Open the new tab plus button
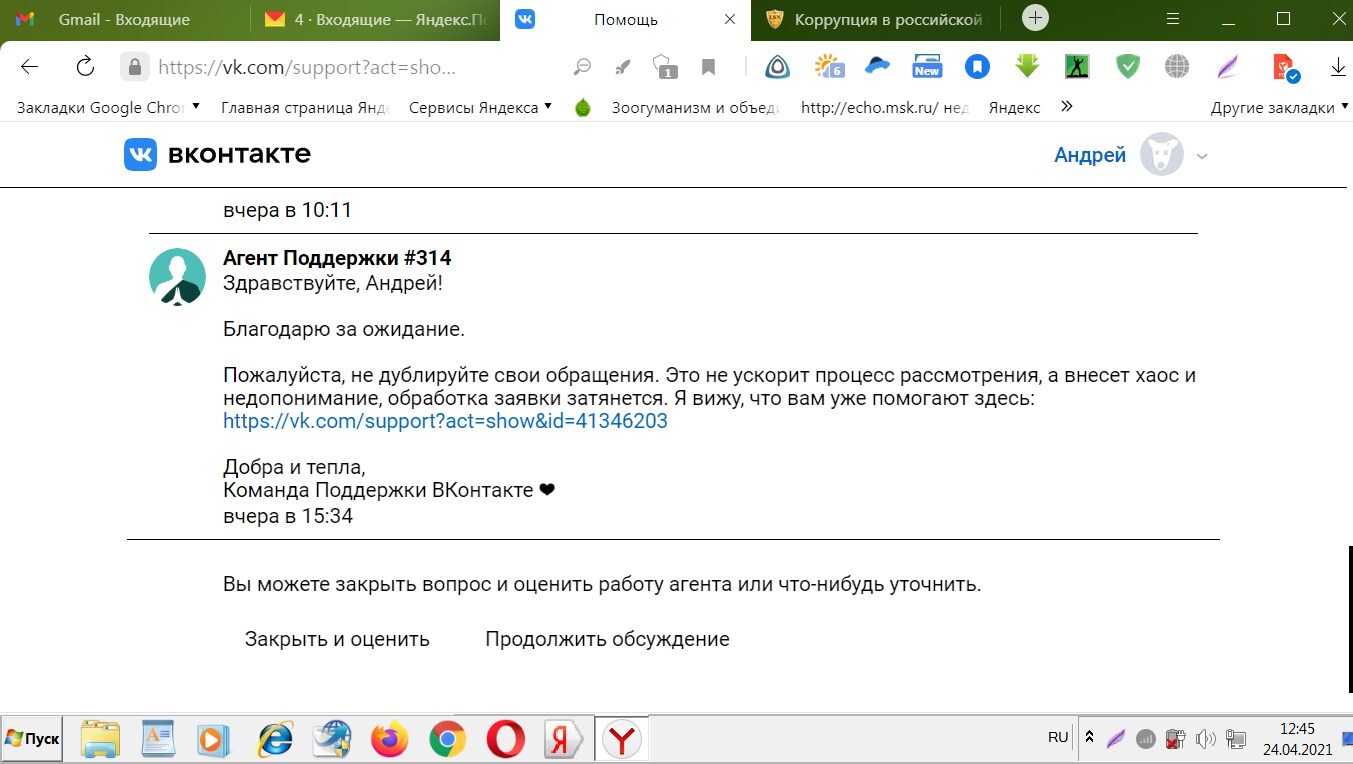The image size is (1353, 764). 1036,19
